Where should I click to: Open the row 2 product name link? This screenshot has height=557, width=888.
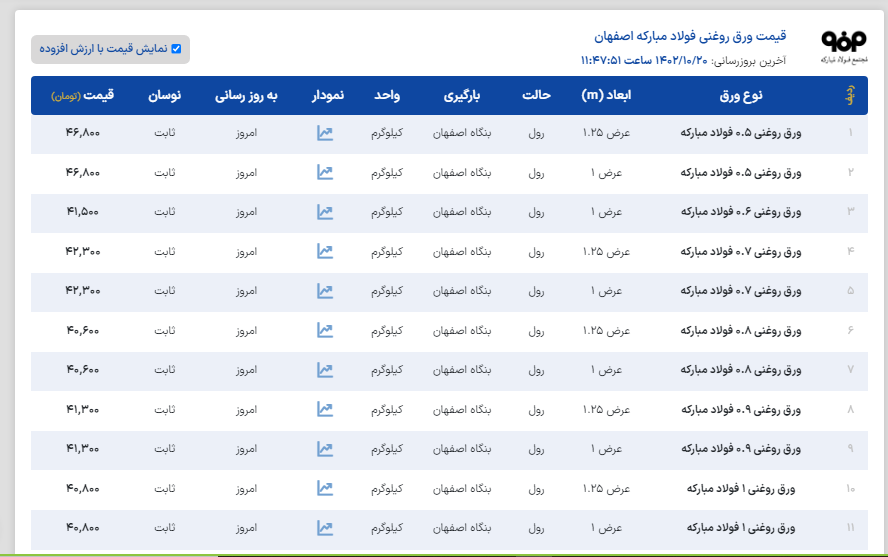coord(742,173)
